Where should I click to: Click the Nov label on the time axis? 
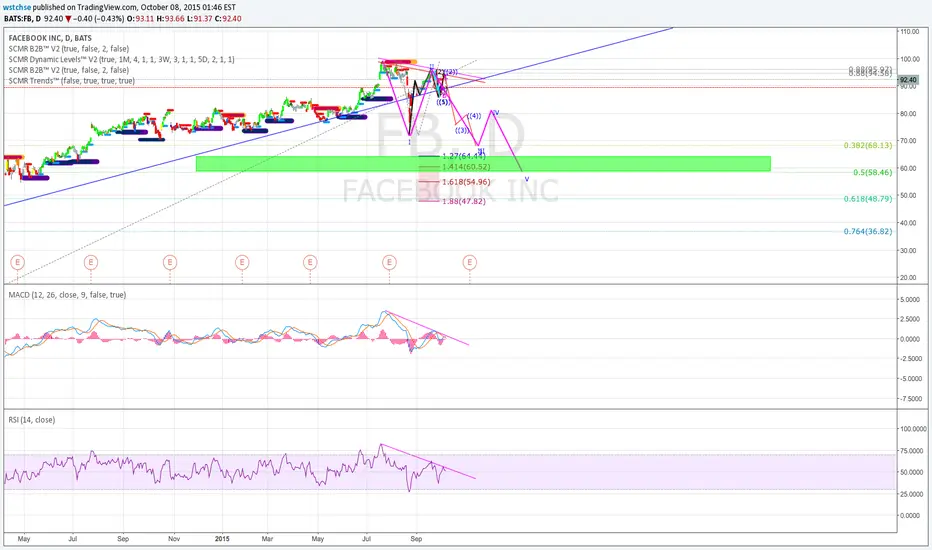point(174,539)
